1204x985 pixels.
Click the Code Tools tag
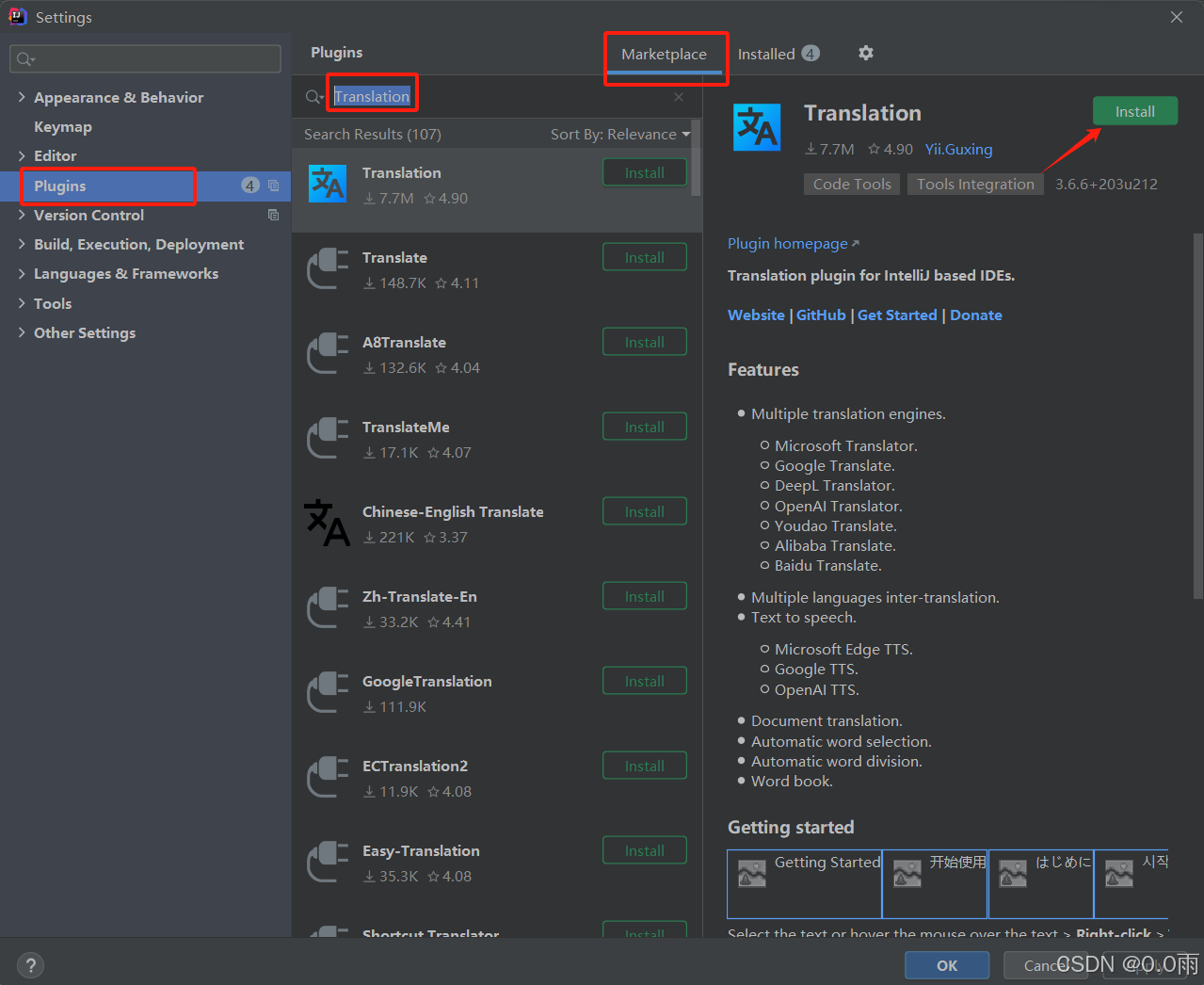coord(852,184)
